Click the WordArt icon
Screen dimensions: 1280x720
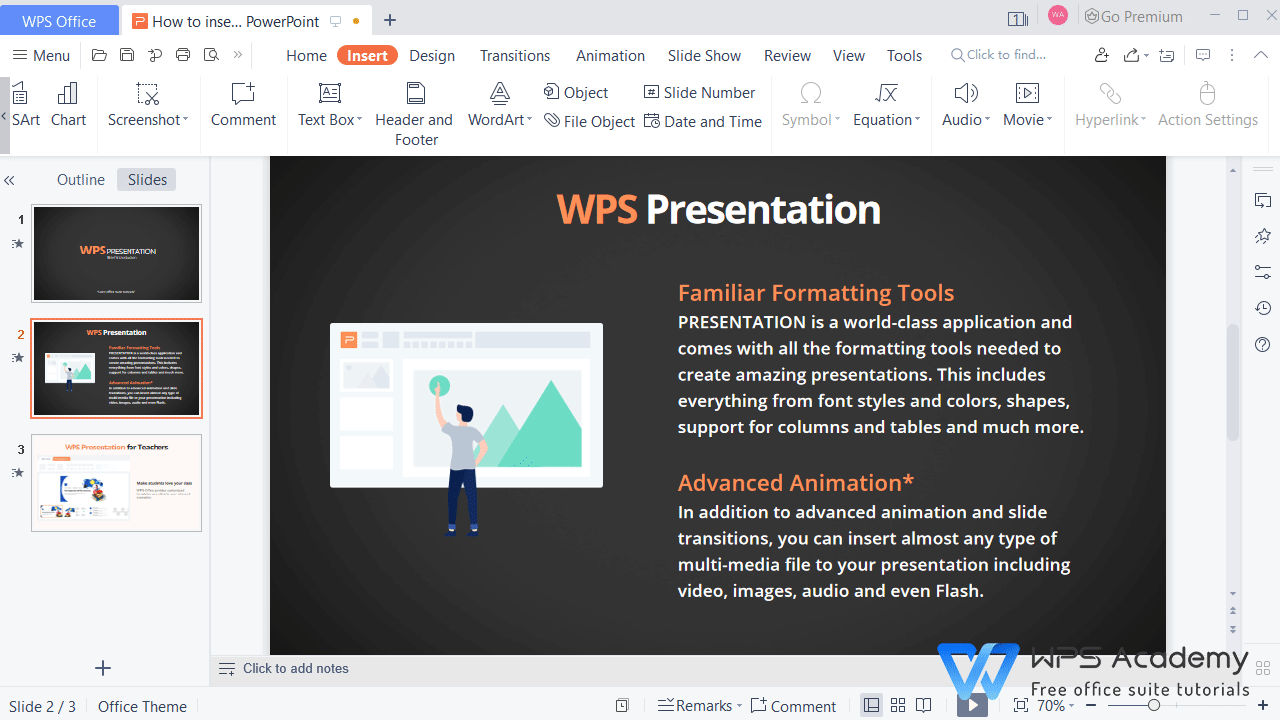500,94
